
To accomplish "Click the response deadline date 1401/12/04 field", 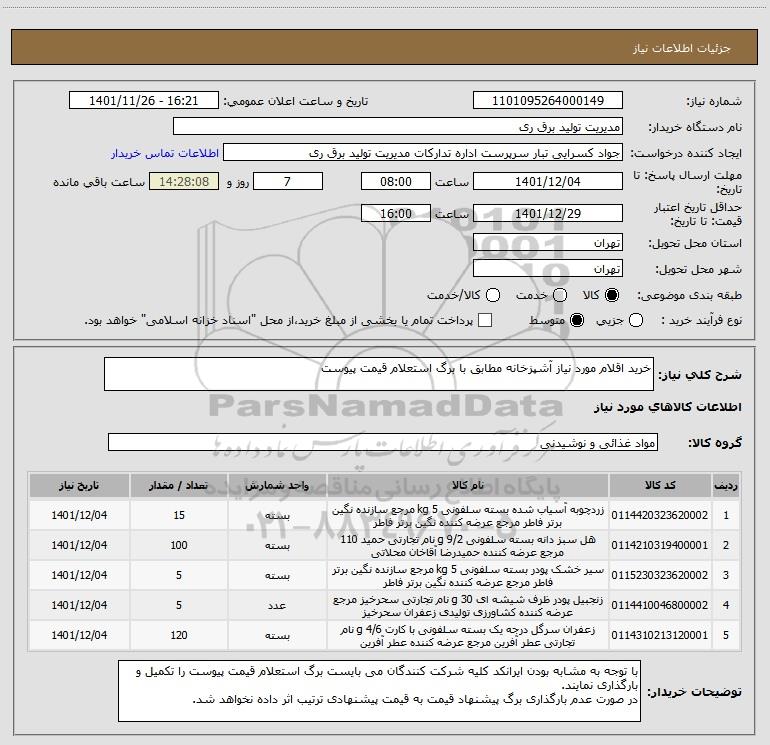I will [x=548, y=181].
